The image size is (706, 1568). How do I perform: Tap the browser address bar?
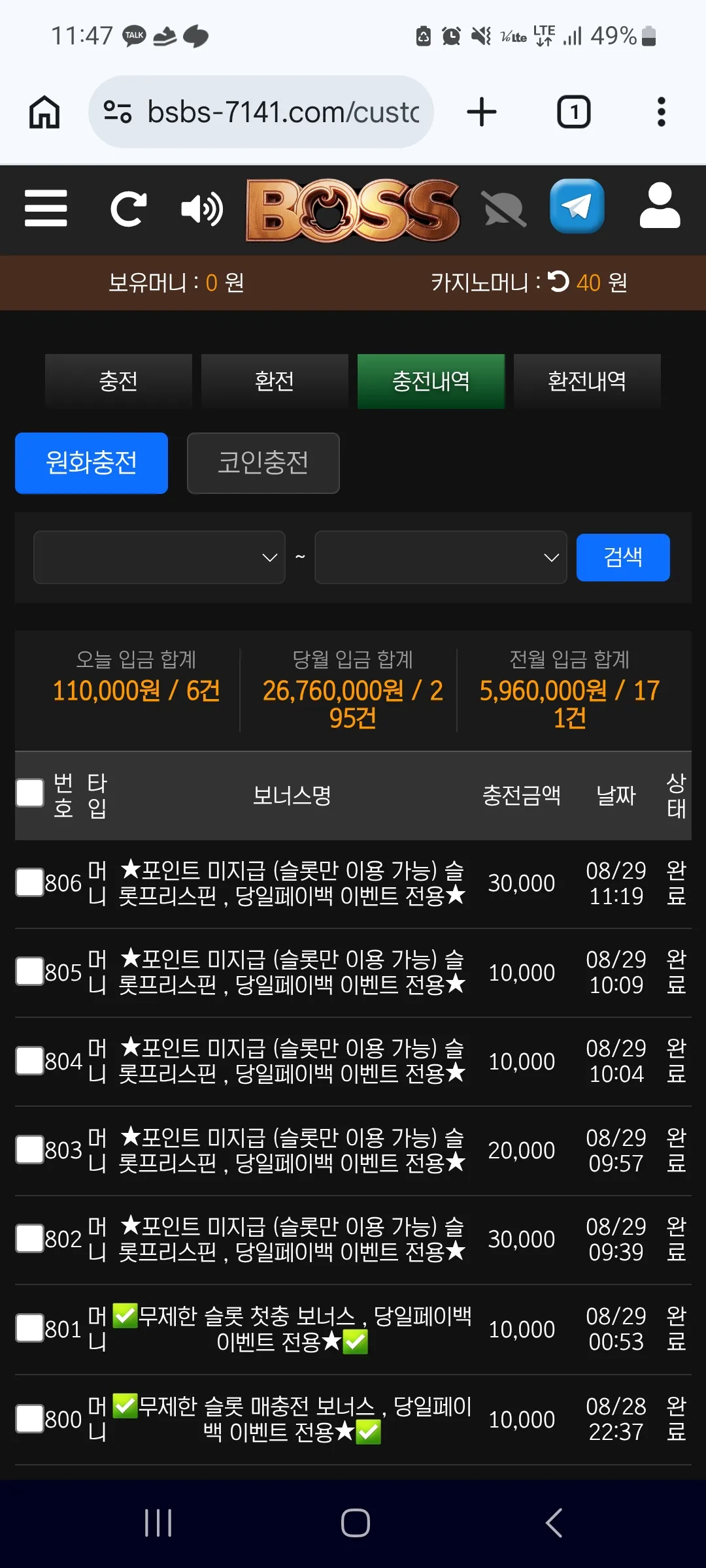coord(261,112)
